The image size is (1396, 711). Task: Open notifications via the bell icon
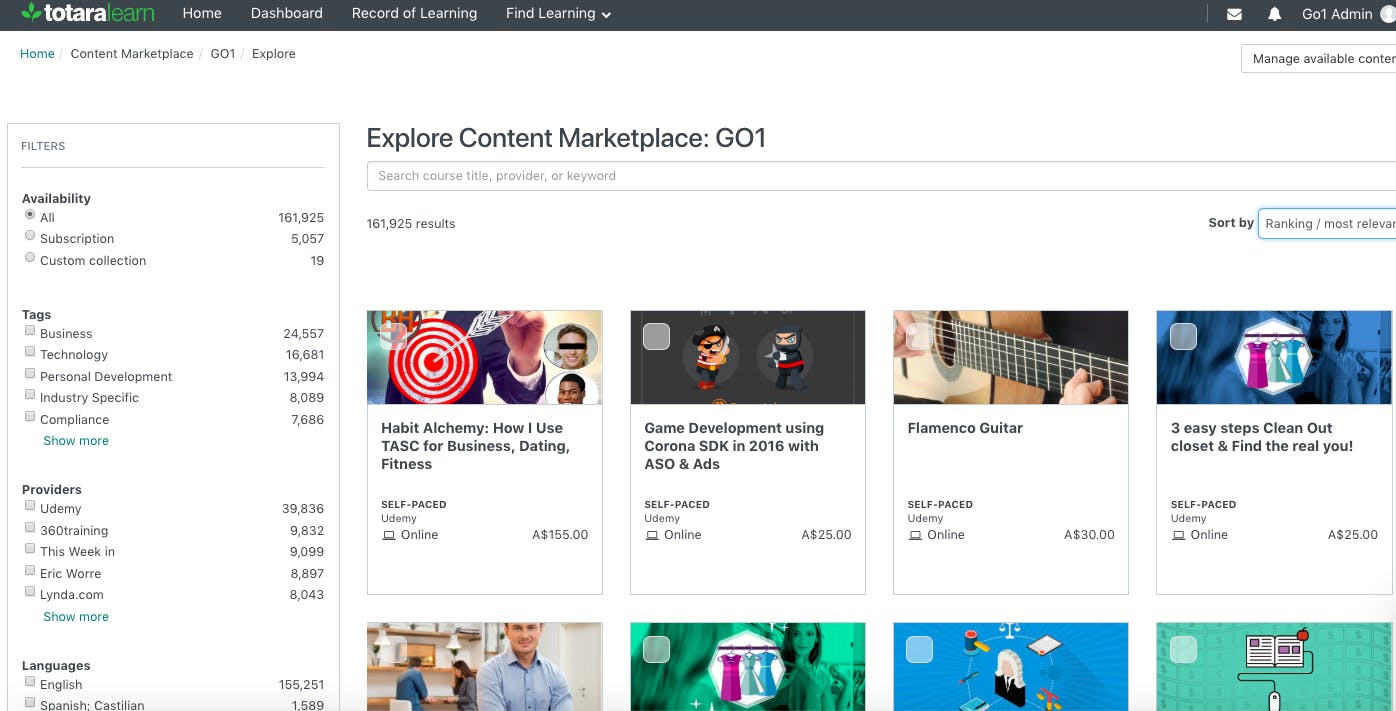[1274, 14]
